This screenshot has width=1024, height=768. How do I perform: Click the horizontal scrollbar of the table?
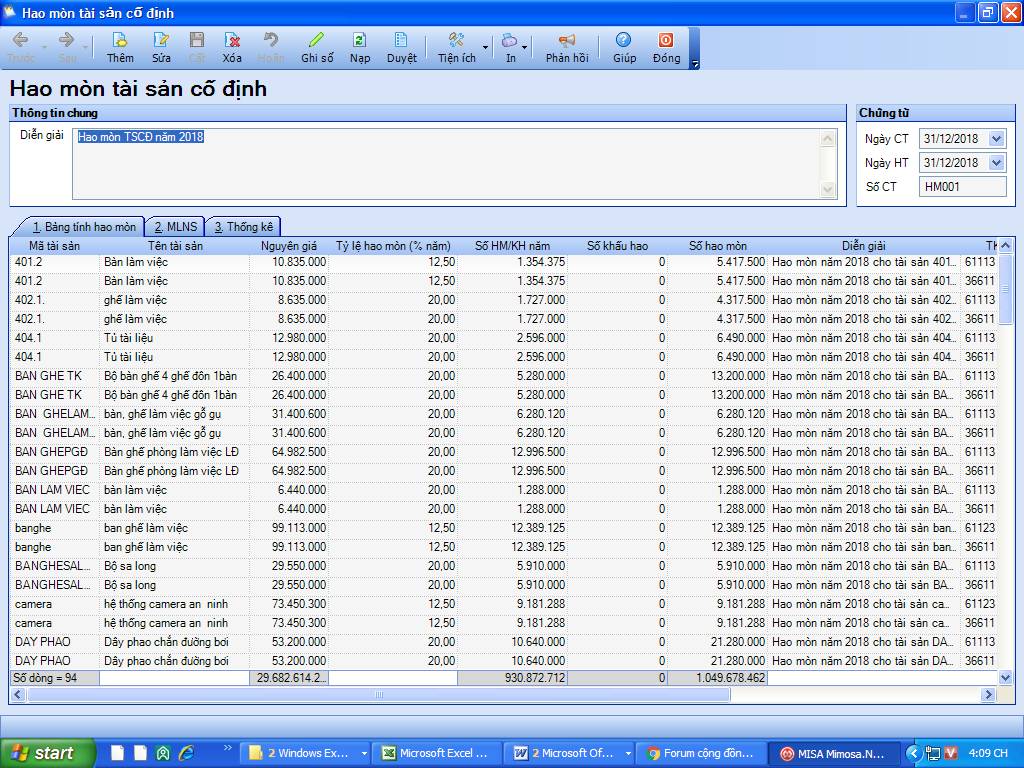point(380,694)
